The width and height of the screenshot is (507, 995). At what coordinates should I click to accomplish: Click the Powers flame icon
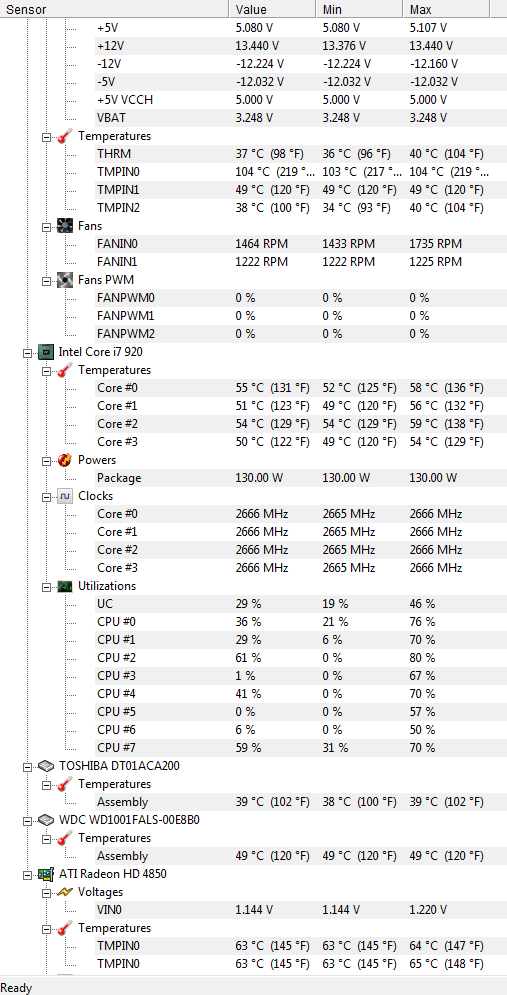[x=65, y=459]
